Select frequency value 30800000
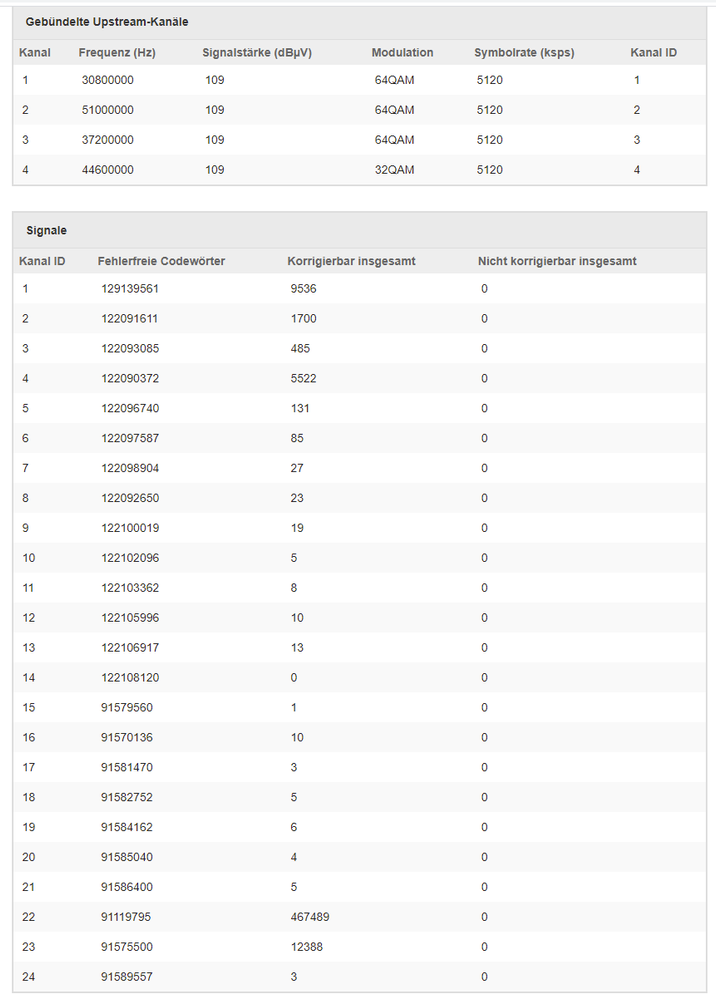Image resolution: width=716 pixels, height=999 pixels. (x=109, y=80)
